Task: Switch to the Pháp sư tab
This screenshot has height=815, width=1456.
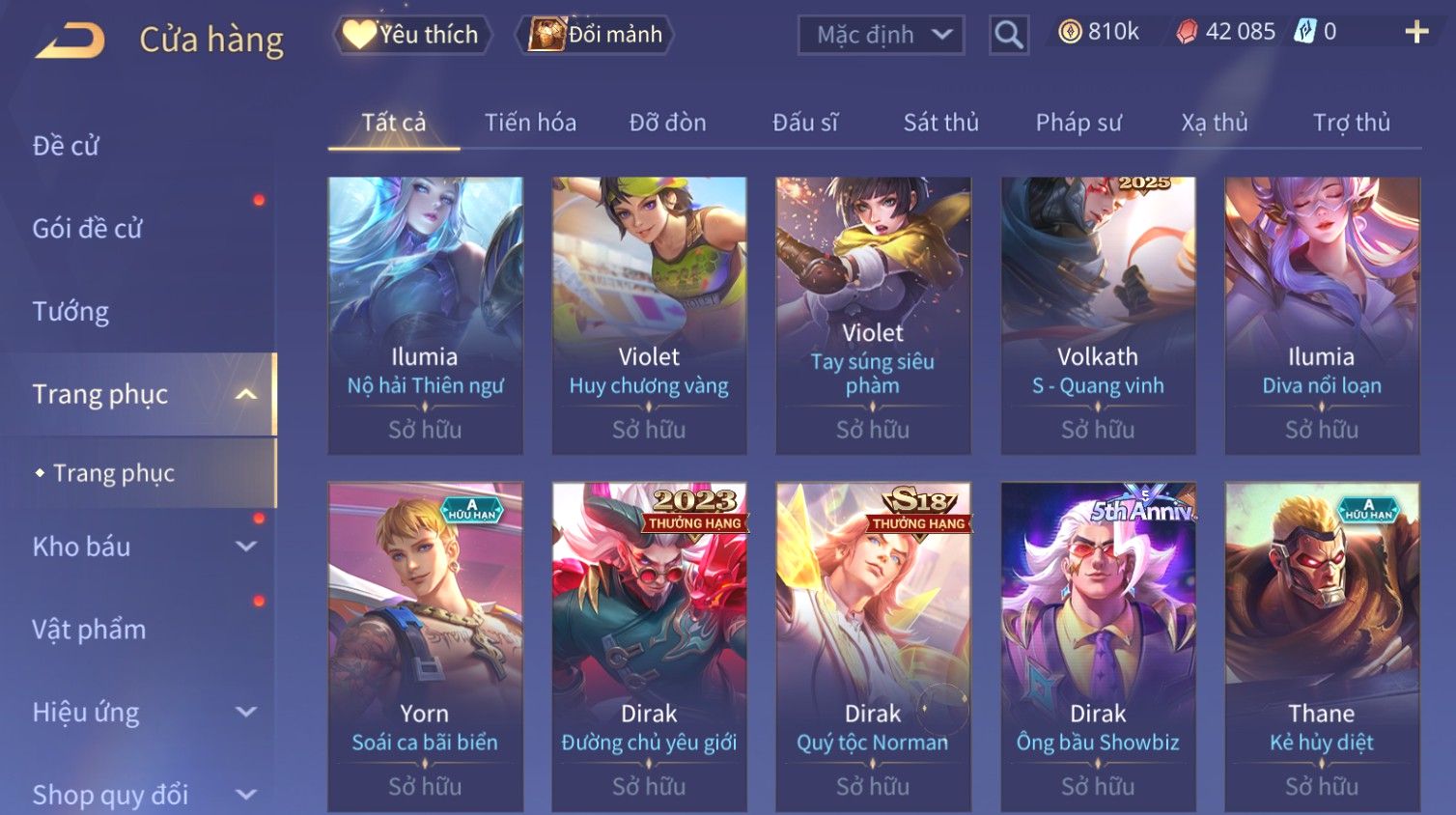Action: [1078, 123]
